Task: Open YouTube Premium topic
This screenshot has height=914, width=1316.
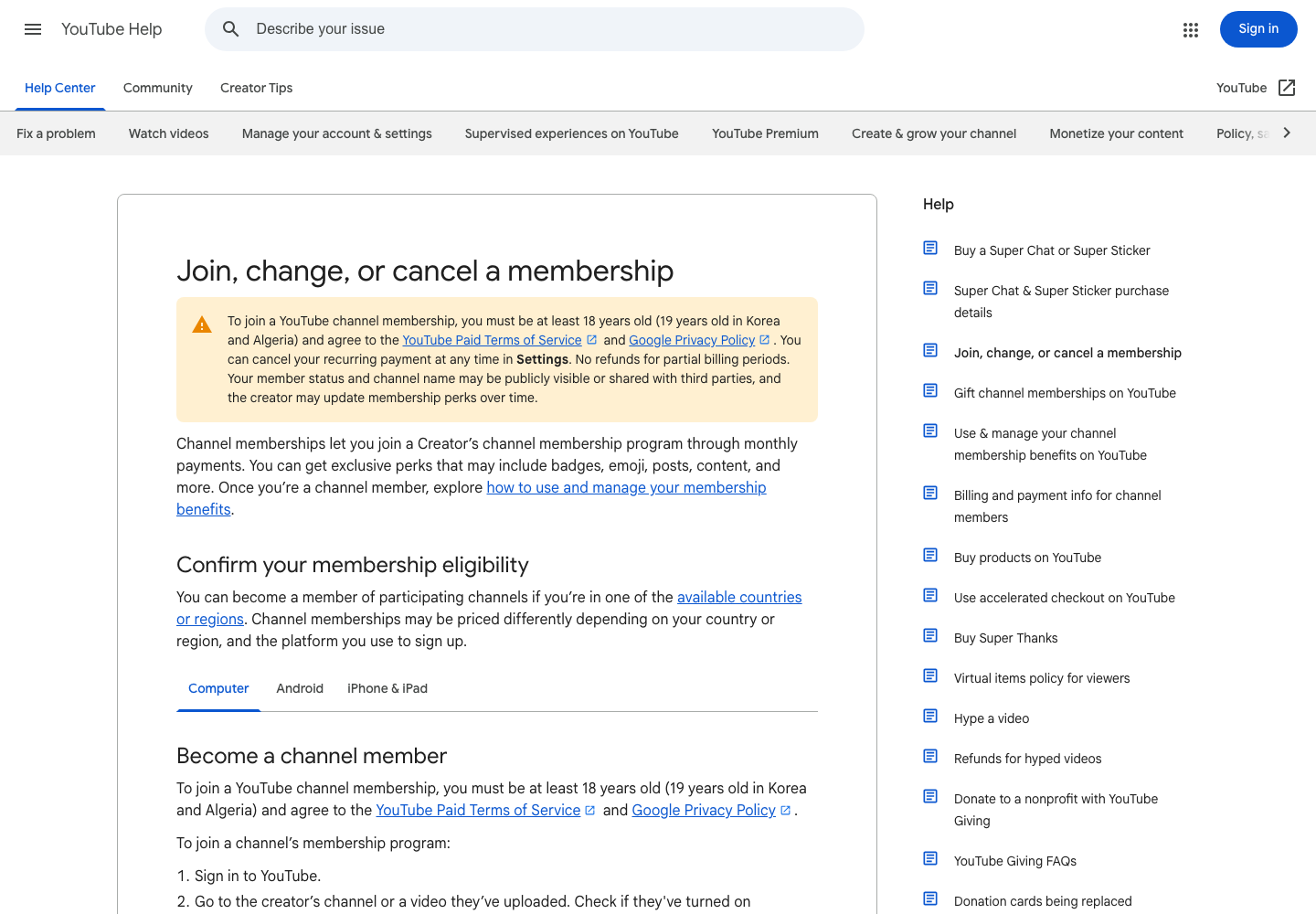Action: pos(766,133)
